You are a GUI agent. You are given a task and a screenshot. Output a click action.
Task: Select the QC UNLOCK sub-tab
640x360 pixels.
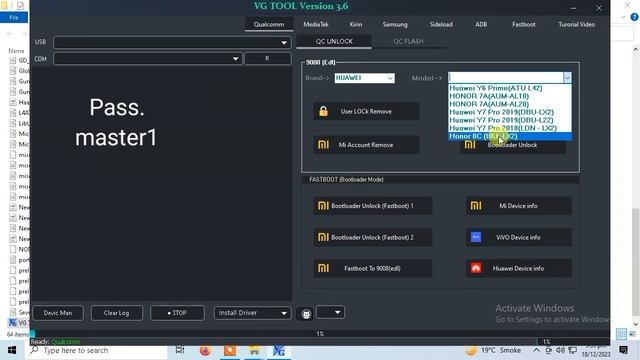pyautogui.click(x=334, y=42)
